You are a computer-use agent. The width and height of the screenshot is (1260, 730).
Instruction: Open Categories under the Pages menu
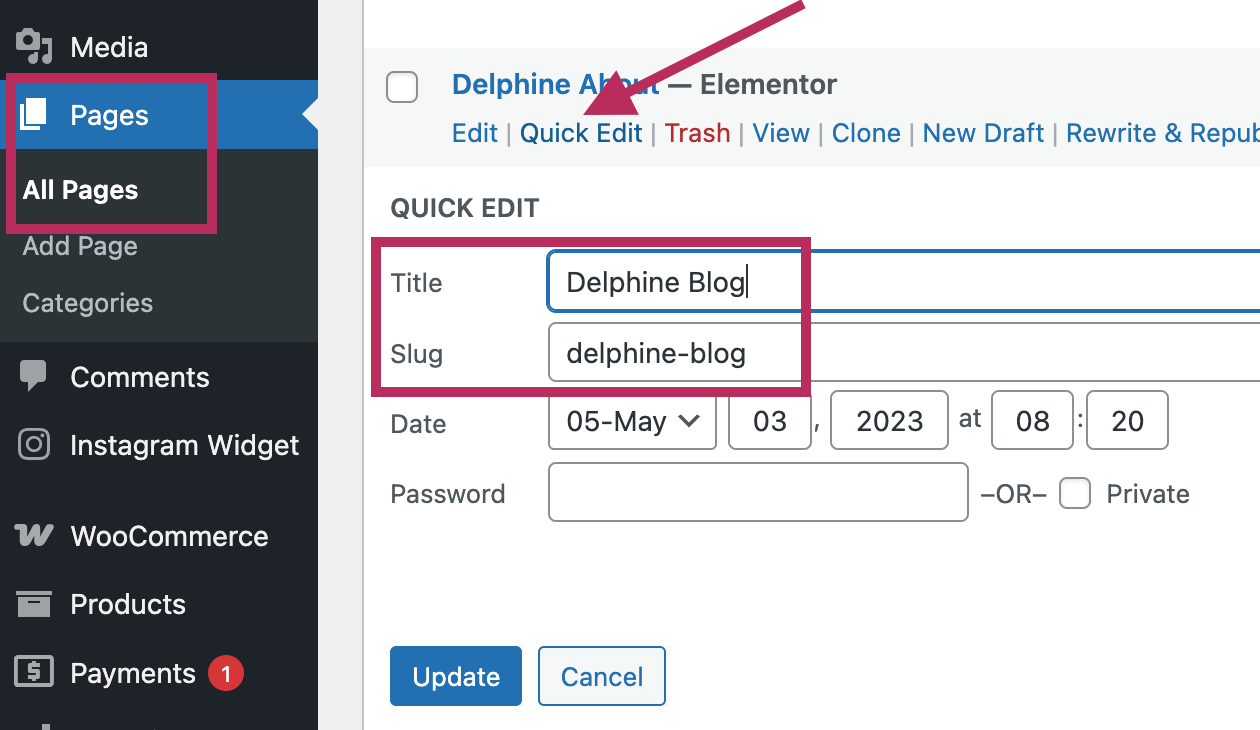point(88,303)
